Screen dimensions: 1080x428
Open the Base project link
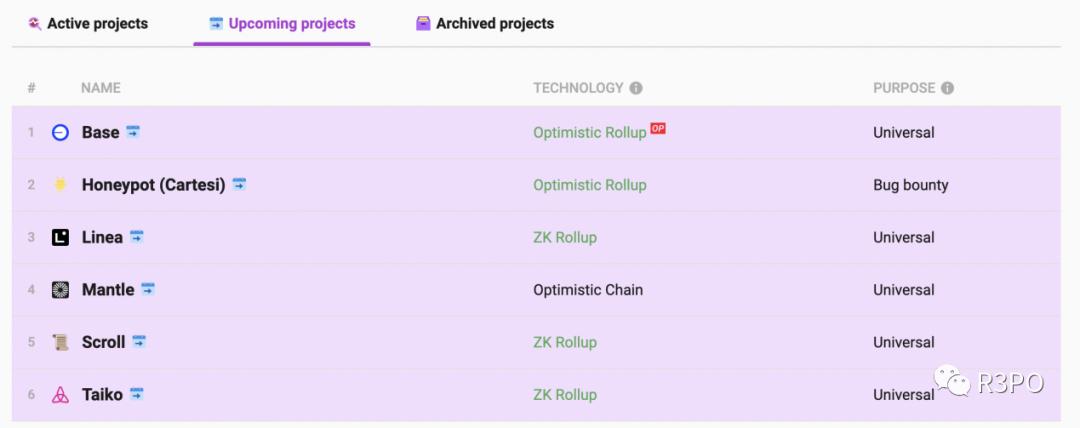click(x=100, y=133)
